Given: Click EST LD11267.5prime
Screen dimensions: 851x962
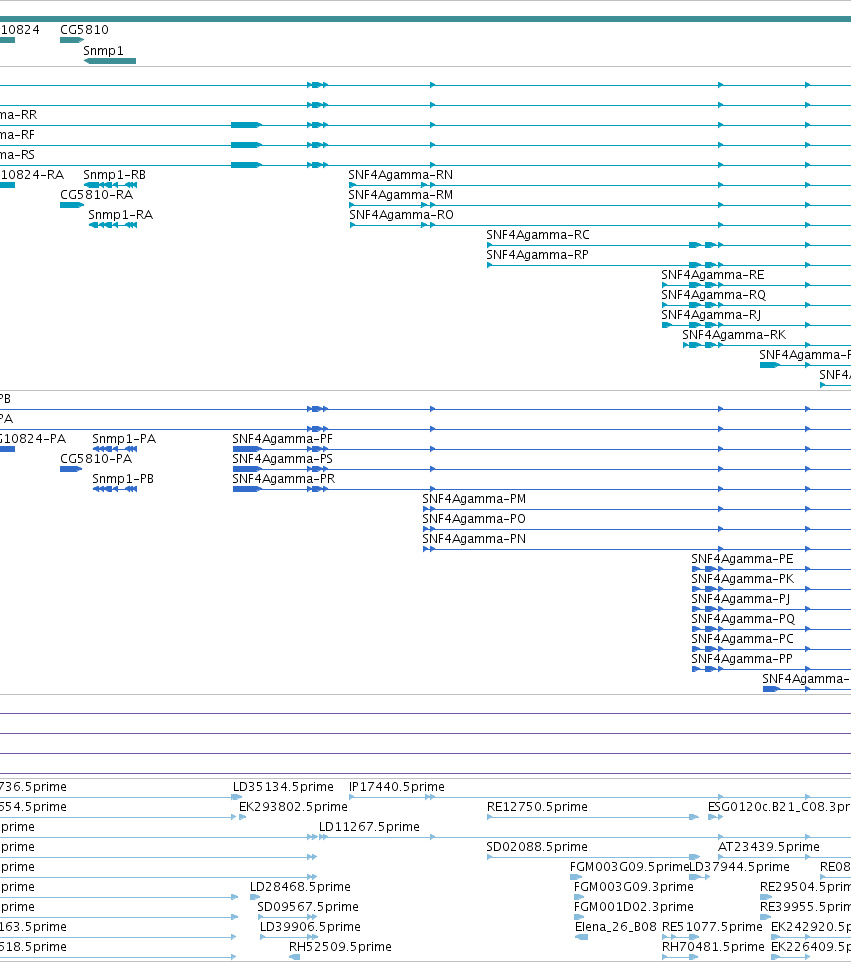Looking at the screenshot, I should (x=369, y=826).
